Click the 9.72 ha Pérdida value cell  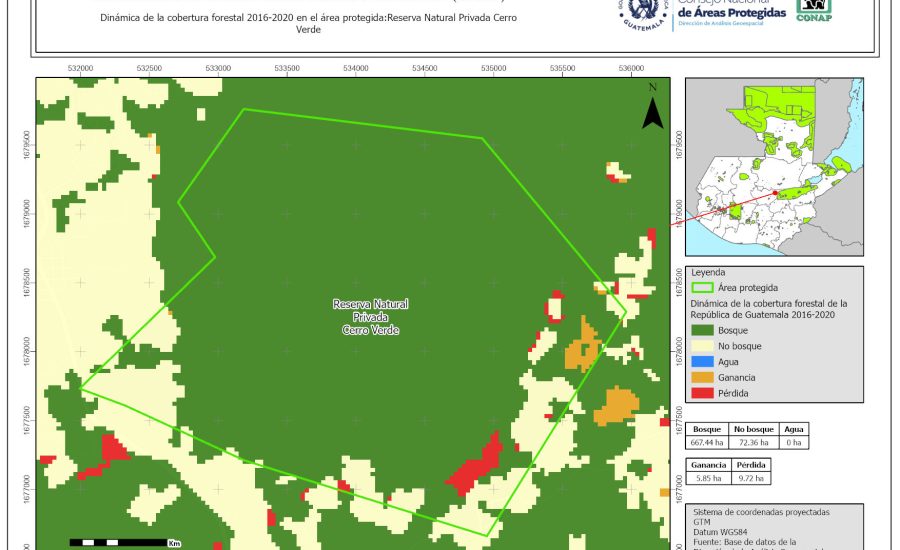pyautogui.click(x=751, y=480)
